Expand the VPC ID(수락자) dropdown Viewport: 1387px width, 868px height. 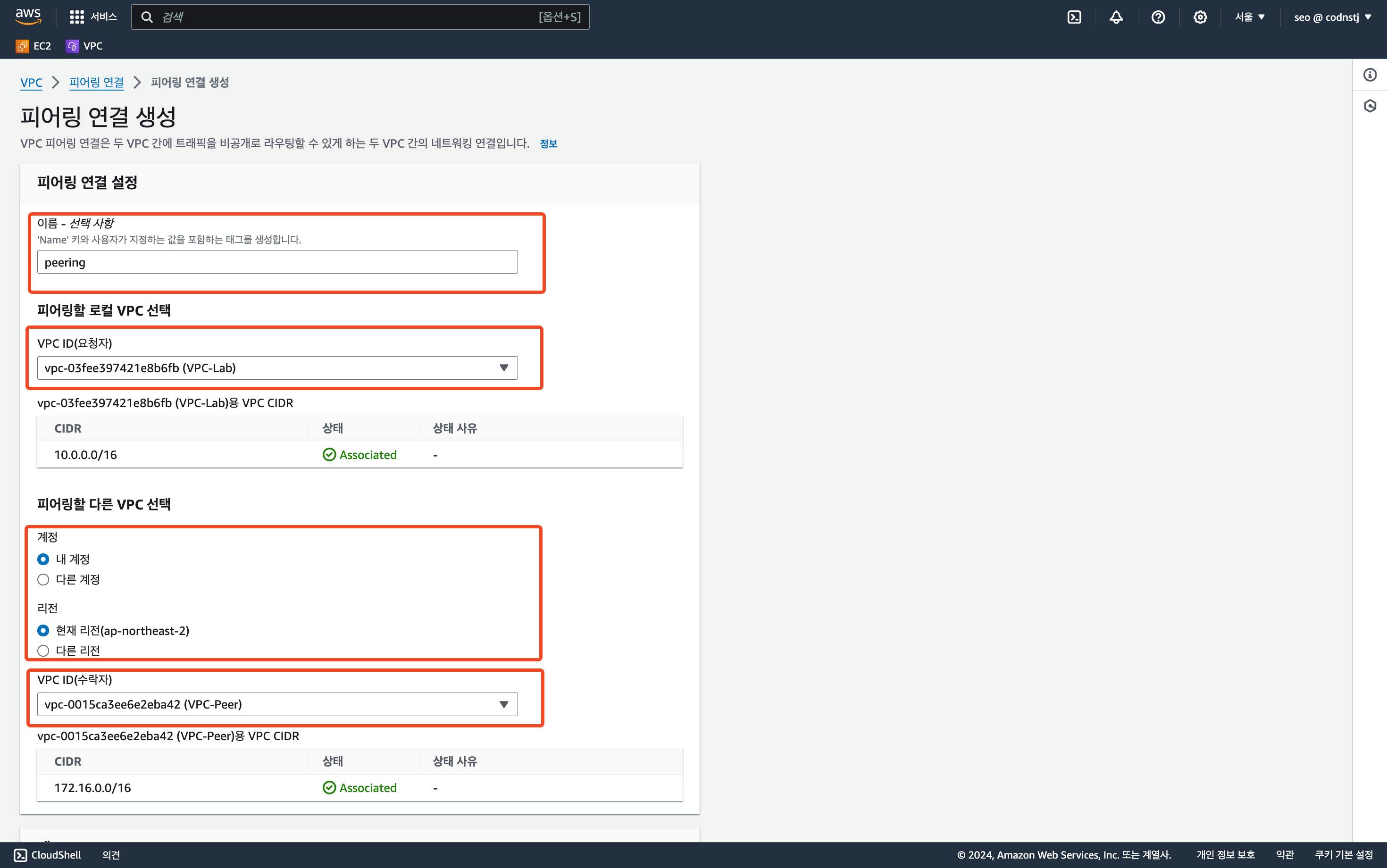coord(277,704)
